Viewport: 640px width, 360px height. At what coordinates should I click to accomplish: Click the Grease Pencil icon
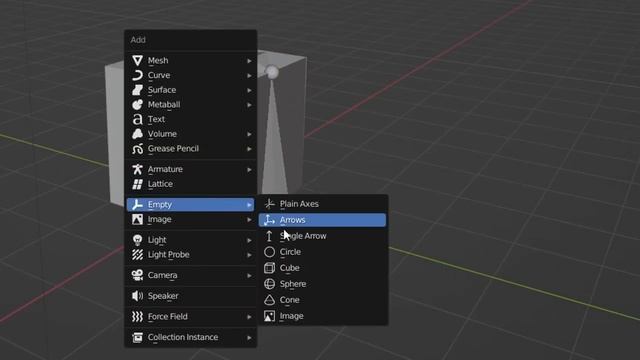point(138,149)
